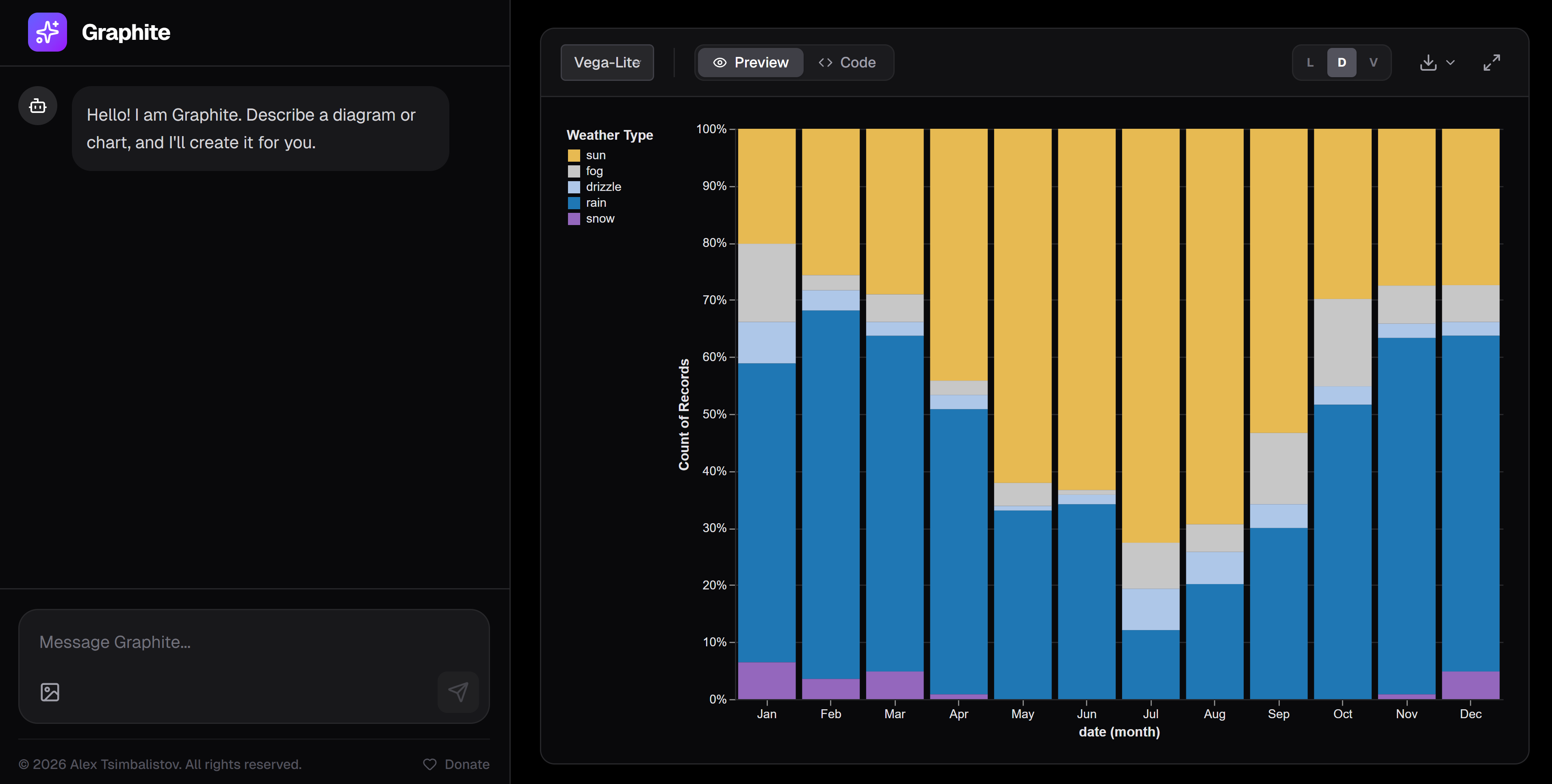This screenshot has height=784, width=1552.
Task: Open the eye icon Preview toggle
Action: [721, 62]
